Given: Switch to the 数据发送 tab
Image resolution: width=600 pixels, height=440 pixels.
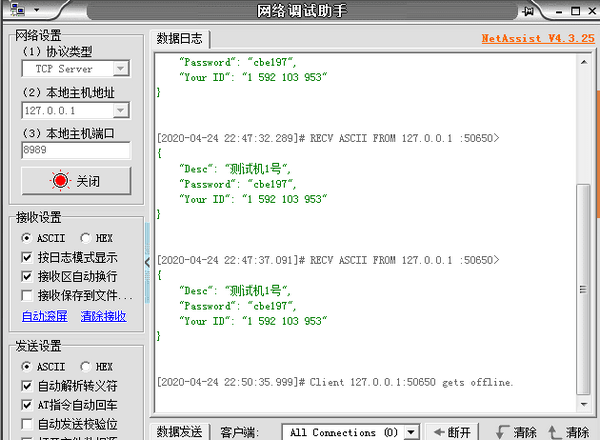Looking at the screenshot, I should pos(179,432).
